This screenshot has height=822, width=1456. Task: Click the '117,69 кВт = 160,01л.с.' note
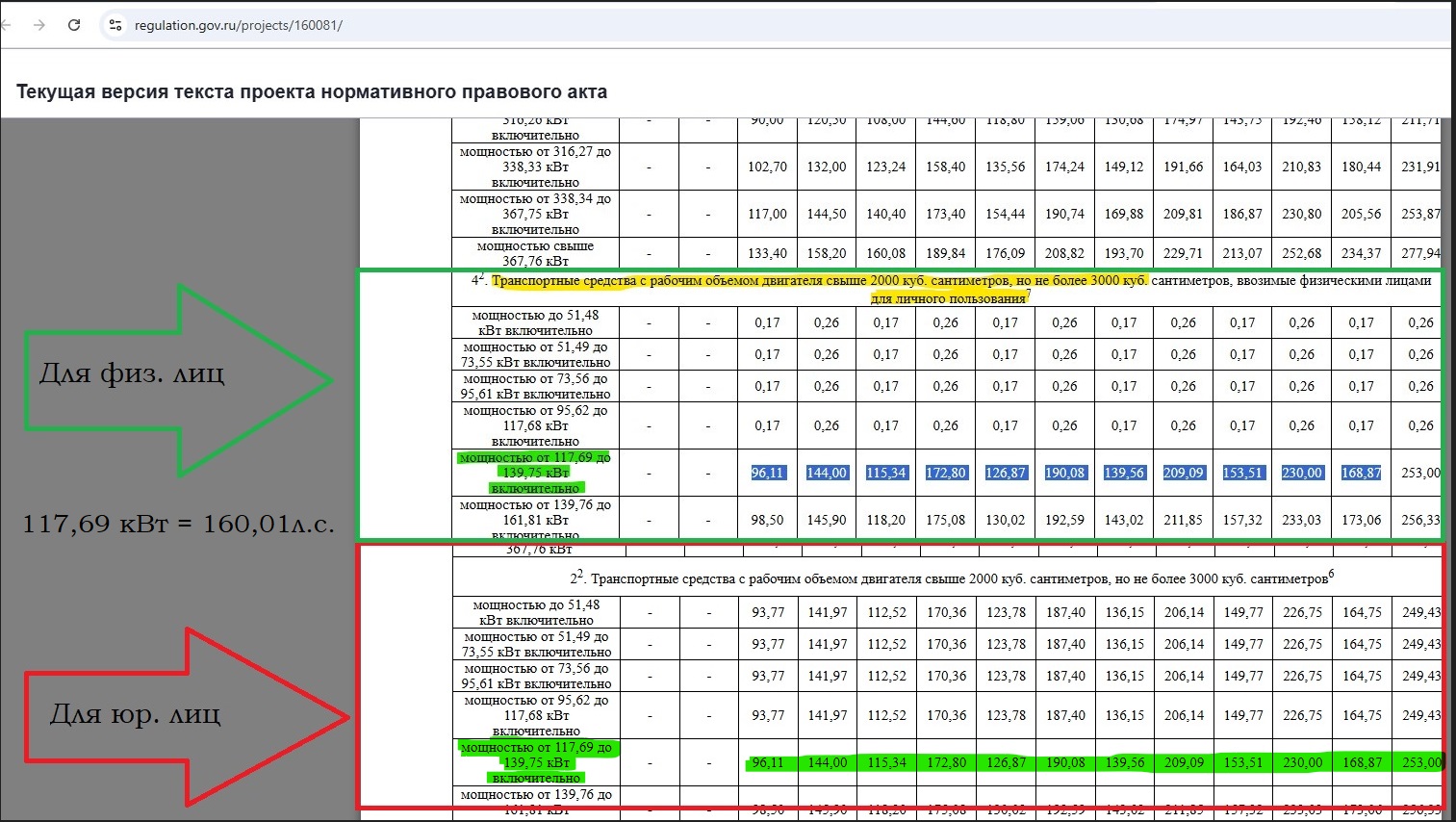[x=178, y=525]
